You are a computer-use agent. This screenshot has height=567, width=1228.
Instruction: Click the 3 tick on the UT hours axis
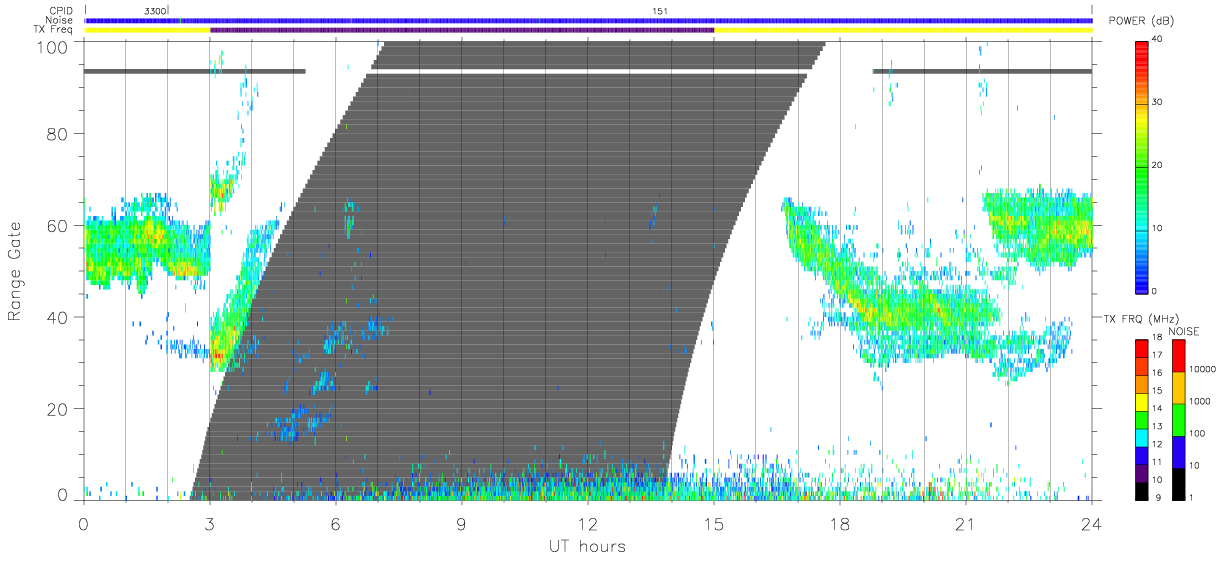[209, 523]
